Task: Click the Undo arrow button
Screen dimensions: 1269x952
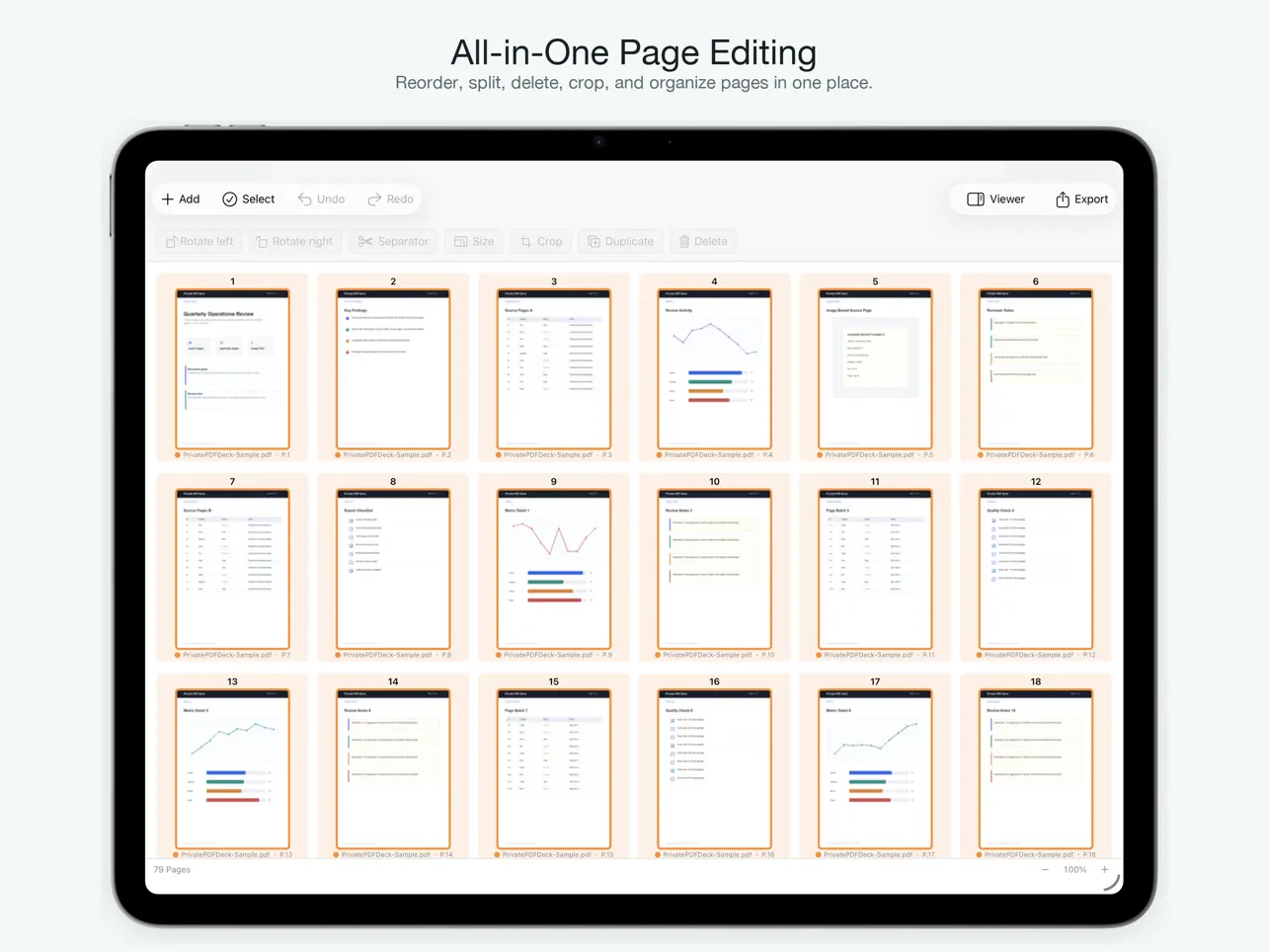Action: [x=321, y=199]
